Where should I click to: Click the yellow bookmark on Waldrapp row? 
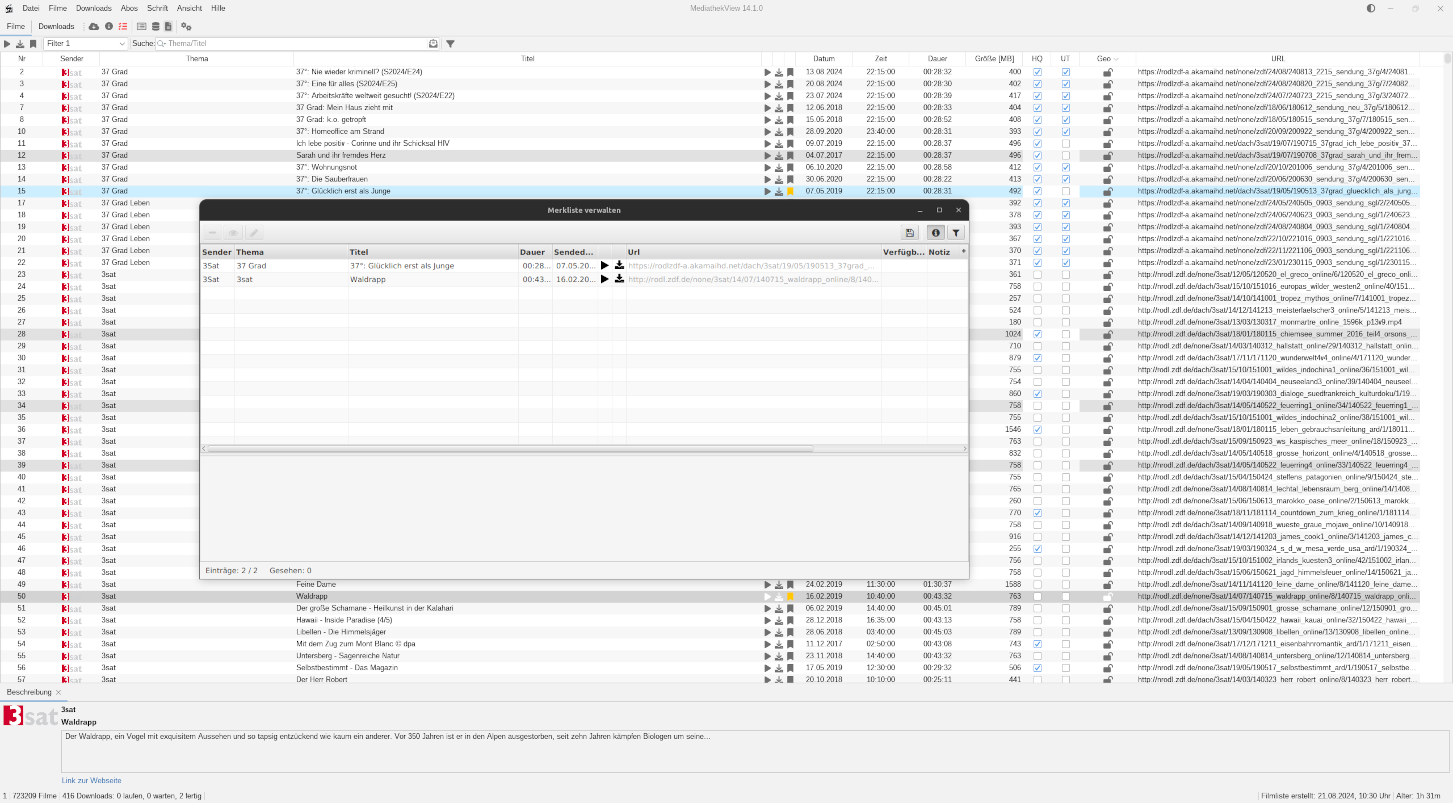coord(790,596)
